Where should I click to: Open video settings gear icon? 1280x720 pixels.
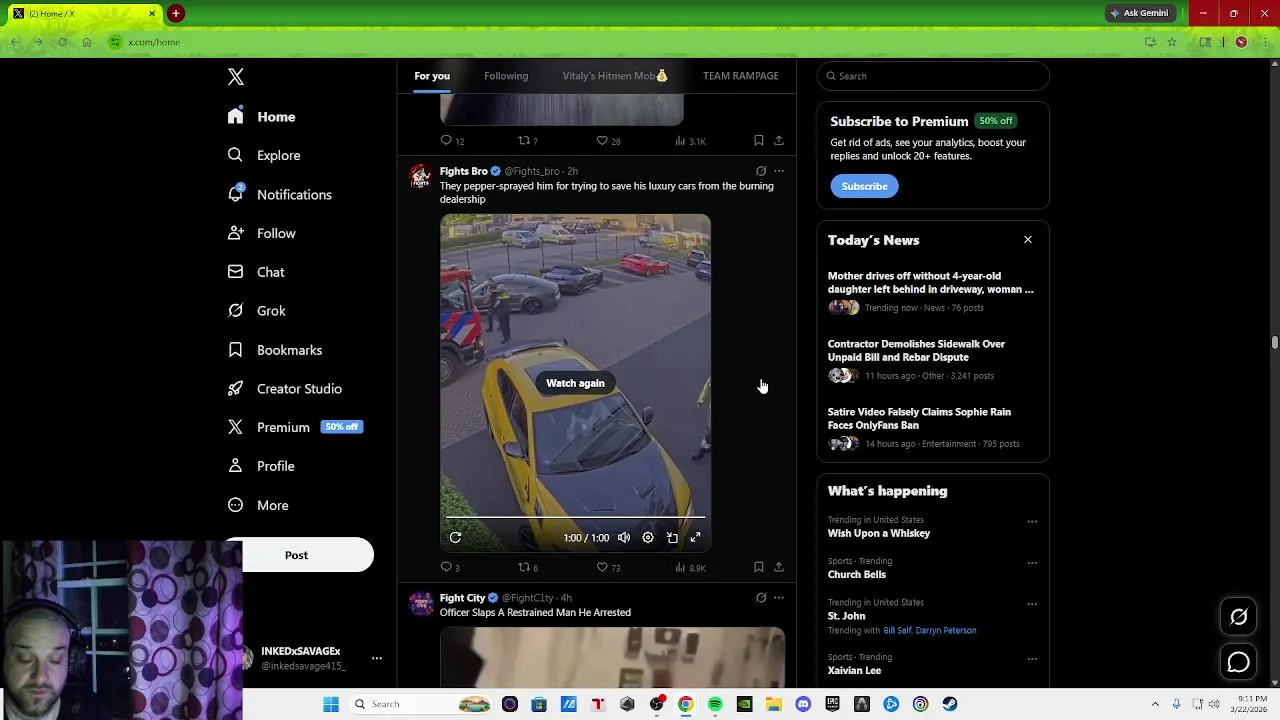point(648,538)
